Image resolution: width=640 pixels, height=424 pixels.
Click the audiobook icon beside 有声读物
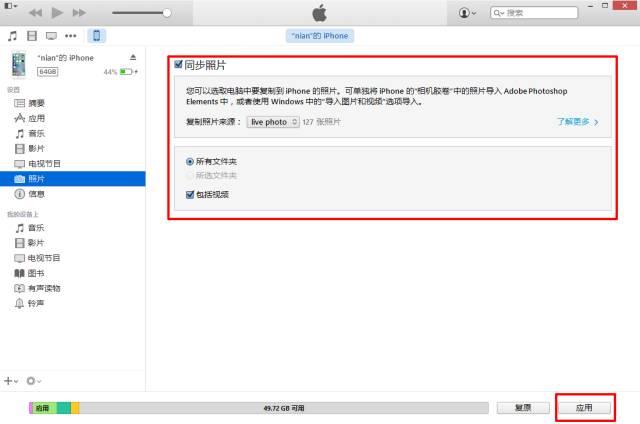tap(19, 288)
